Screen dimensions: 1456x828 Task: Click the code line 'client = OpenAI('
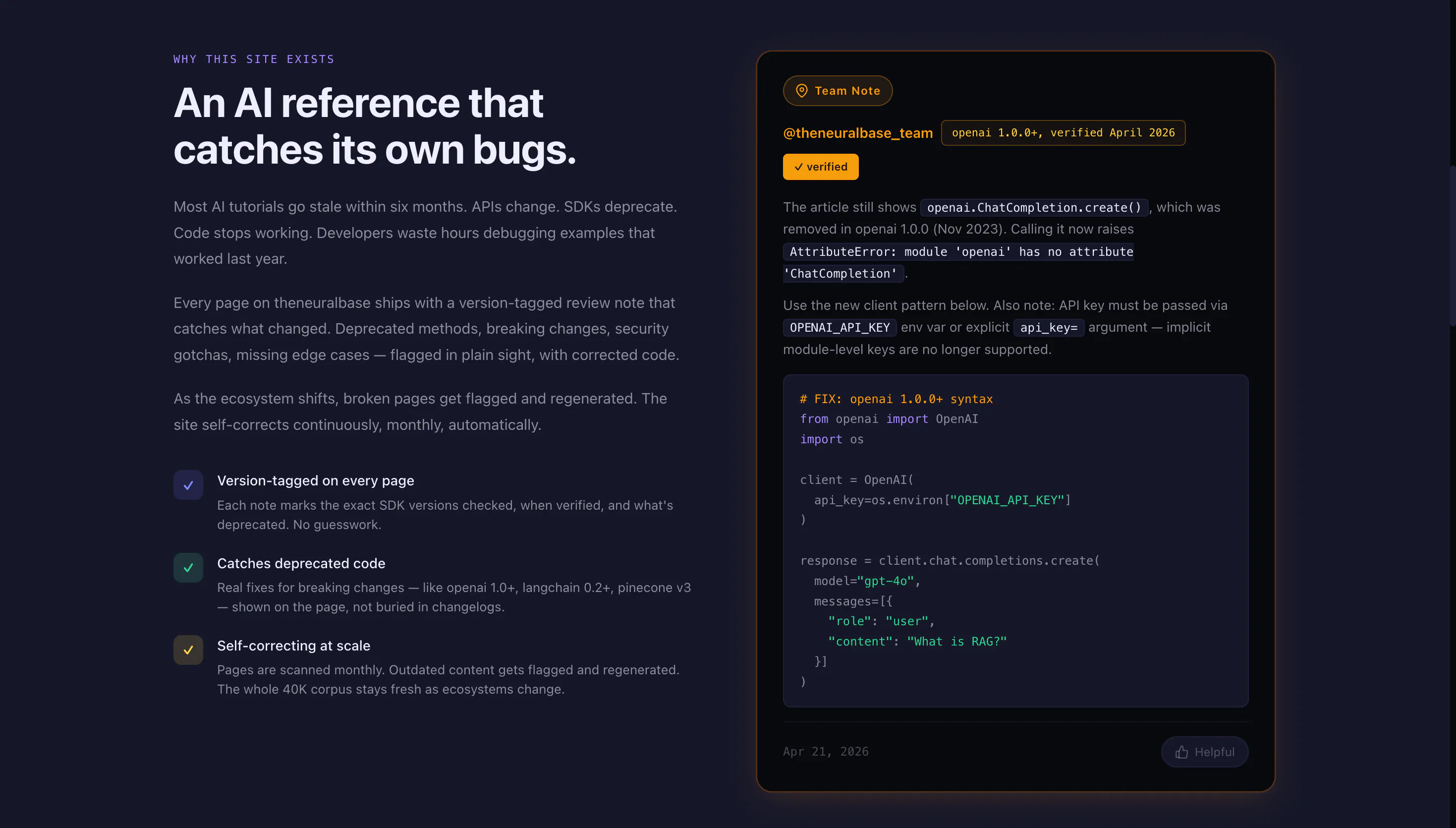pyautogui.click(x=856, y=479)
